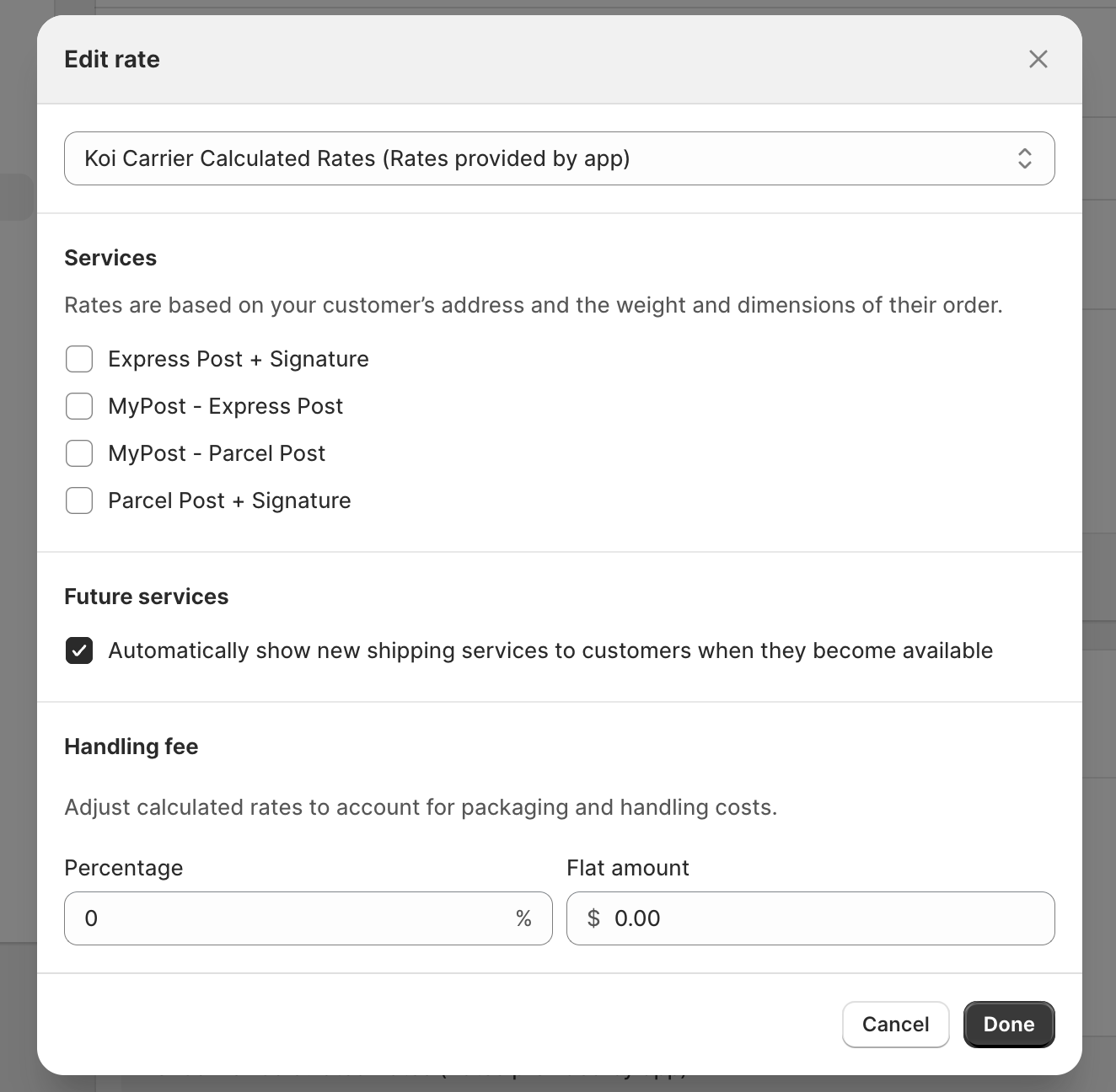
Task: Confirm changes with the Done button
Action: point(1008,1025)
